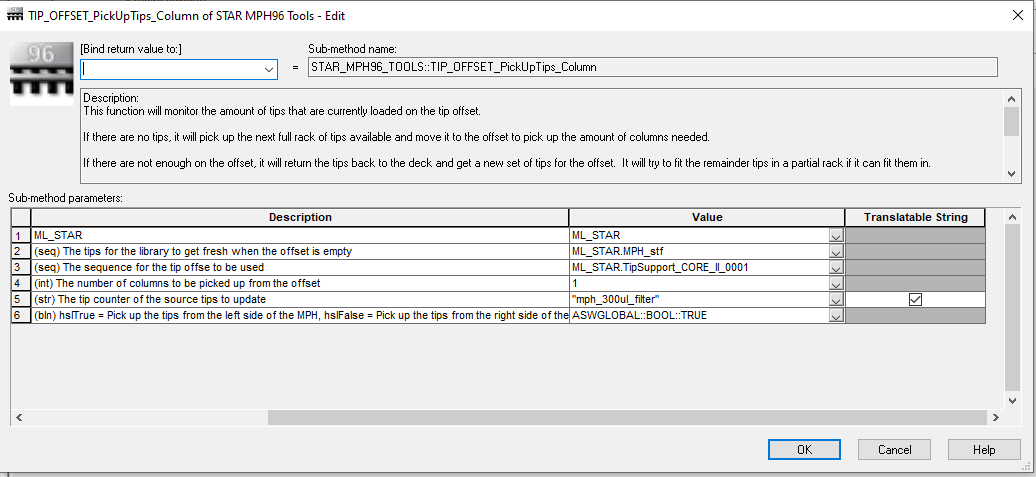This screenshot has width=1036, height=477.
Task: Open the ML_STAR.MPH_stf value dropdown
Action: (x=836, y=251)
